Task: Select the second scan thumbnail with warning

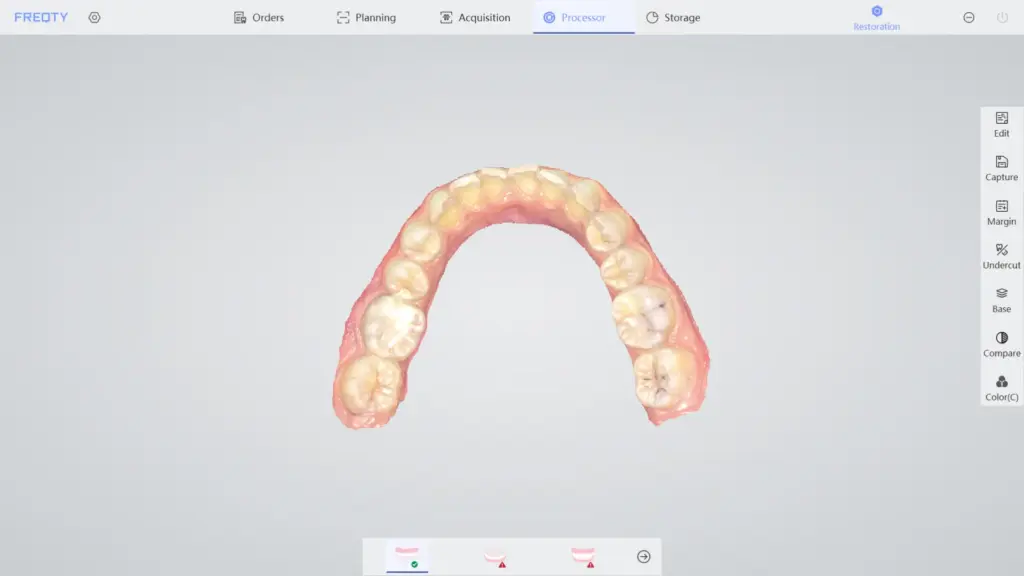Action: tap(494, 554)
